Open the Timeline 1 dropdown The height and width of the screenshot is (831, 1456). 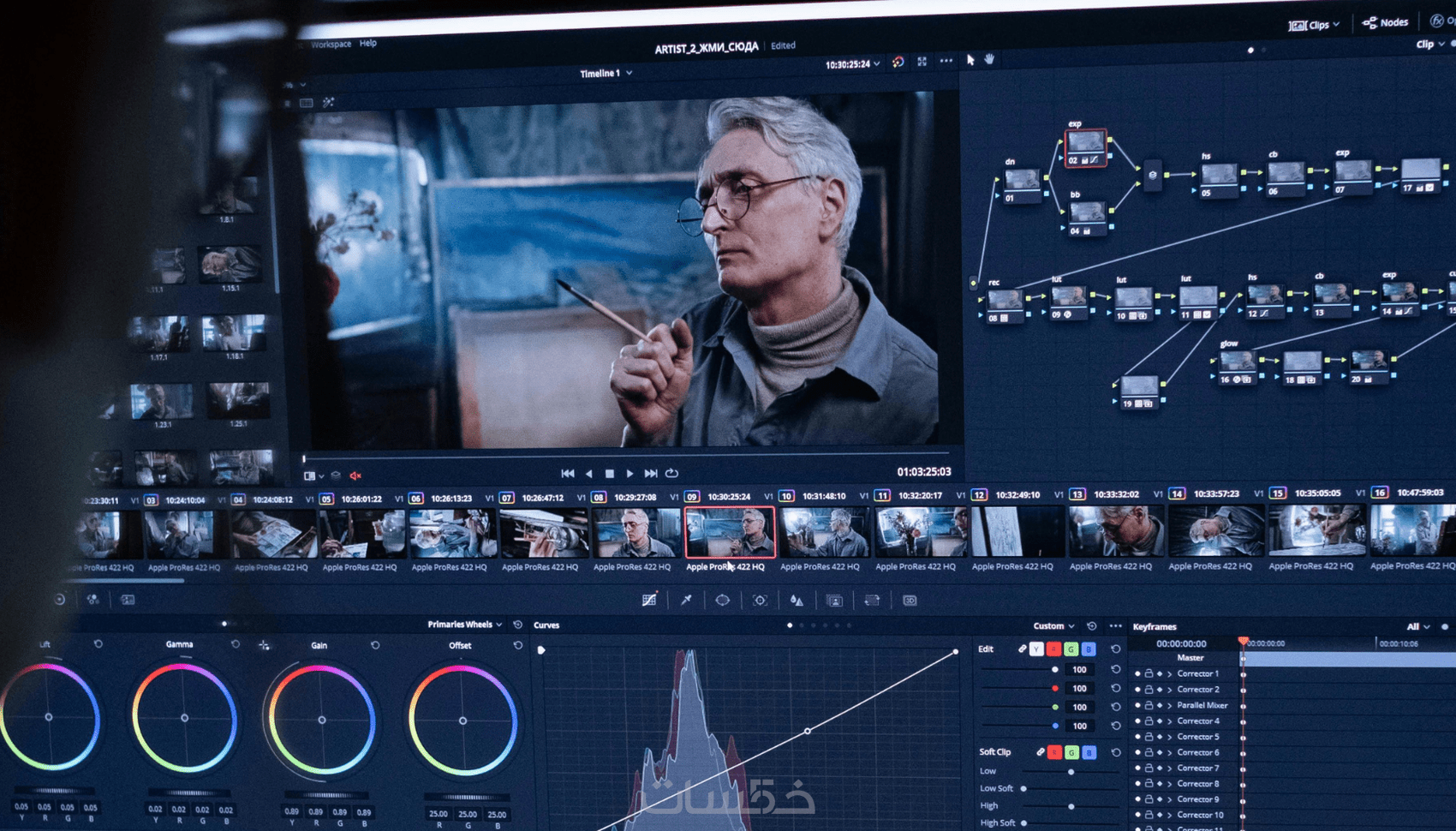coord(606,74)
